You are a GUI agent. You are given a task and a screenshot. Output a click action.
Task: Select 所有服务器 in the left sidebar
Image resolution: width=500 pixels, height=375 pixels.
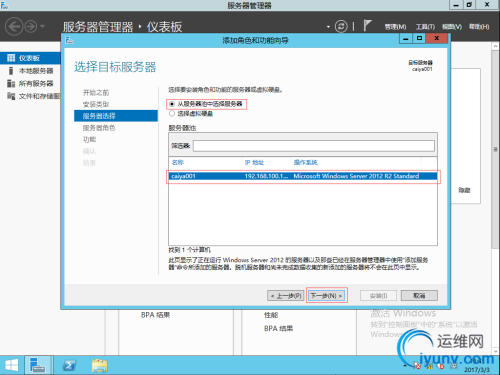pyautogui.click(x=36, y=83)
